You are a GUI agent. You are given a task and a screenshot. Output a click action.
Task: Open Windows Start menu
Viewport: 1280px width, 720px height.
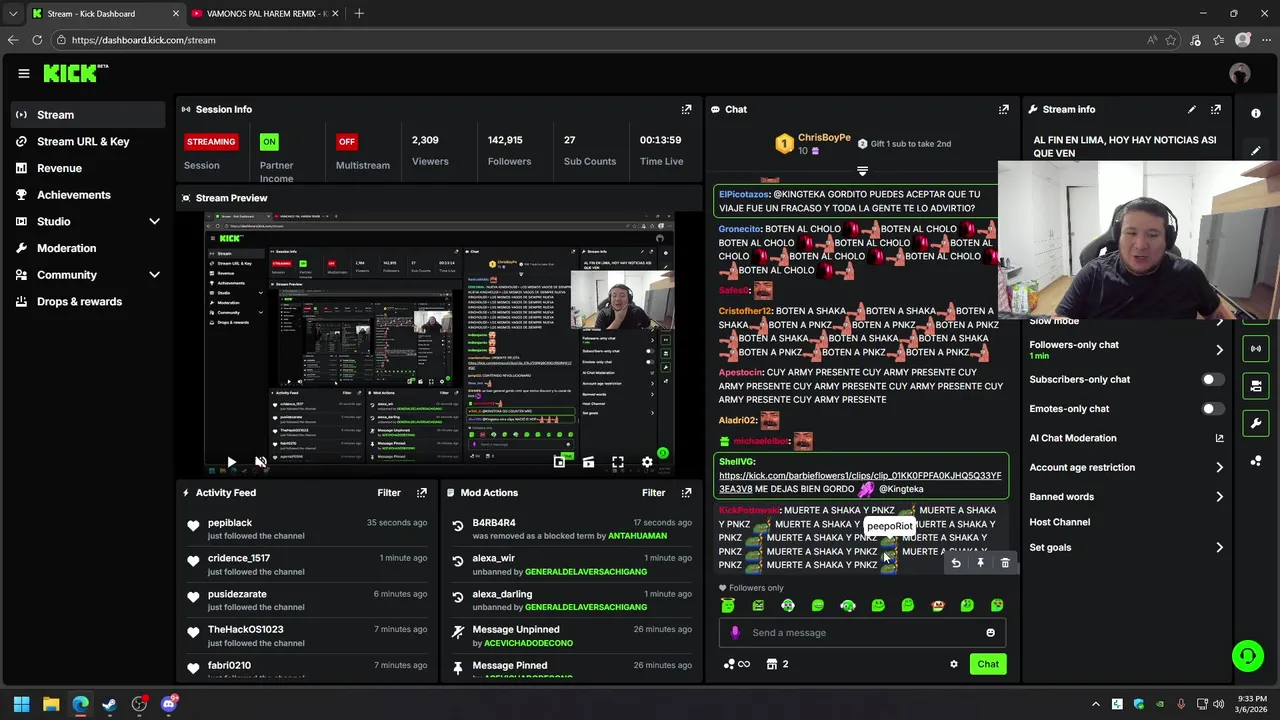(x=21, y=704)
